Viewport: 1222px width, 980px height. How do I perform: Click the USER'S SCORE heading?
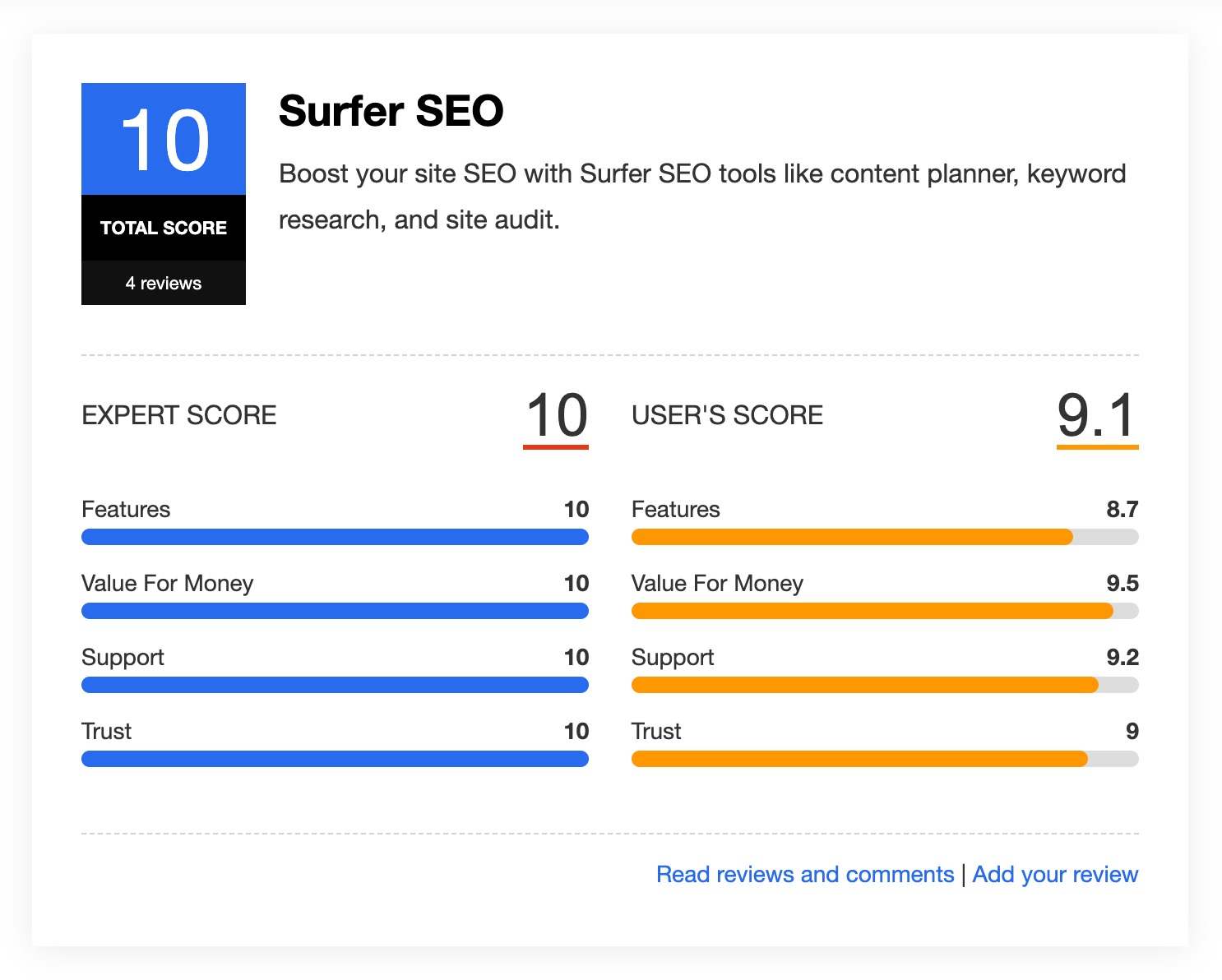coord(727,415)
